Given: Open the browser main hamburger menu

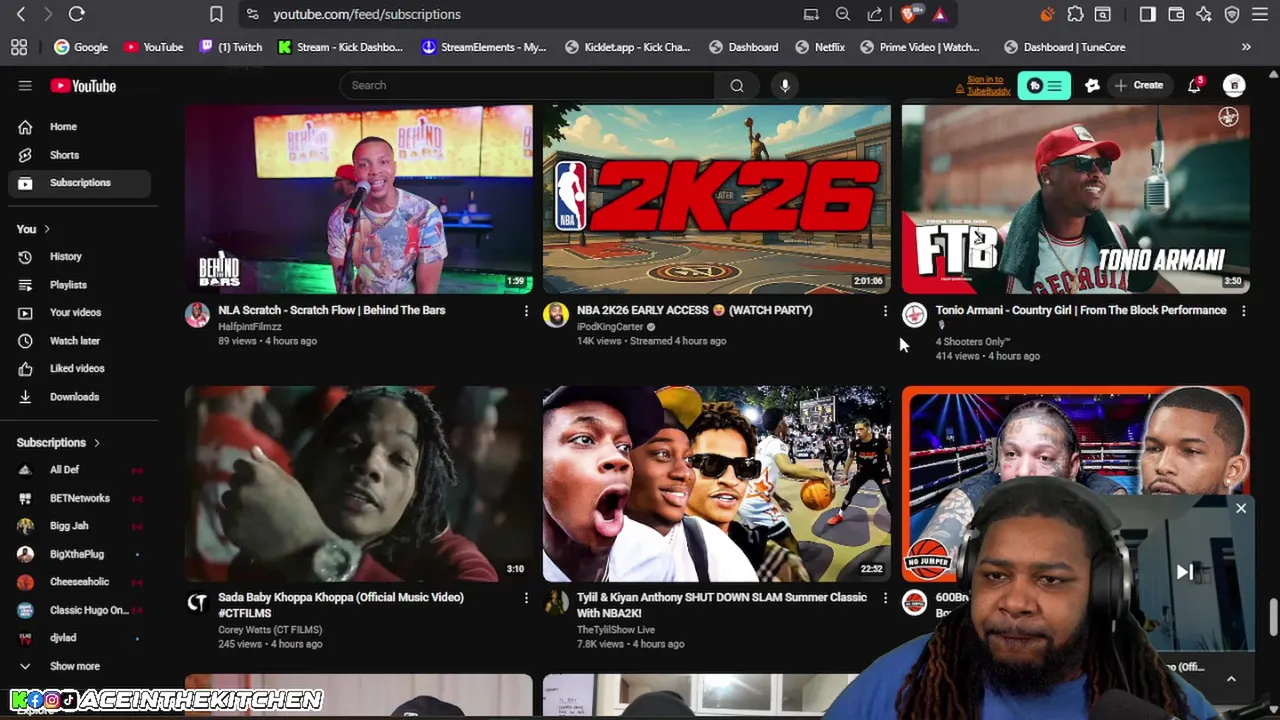Looking at the screenshot, I should point(1260,14).
